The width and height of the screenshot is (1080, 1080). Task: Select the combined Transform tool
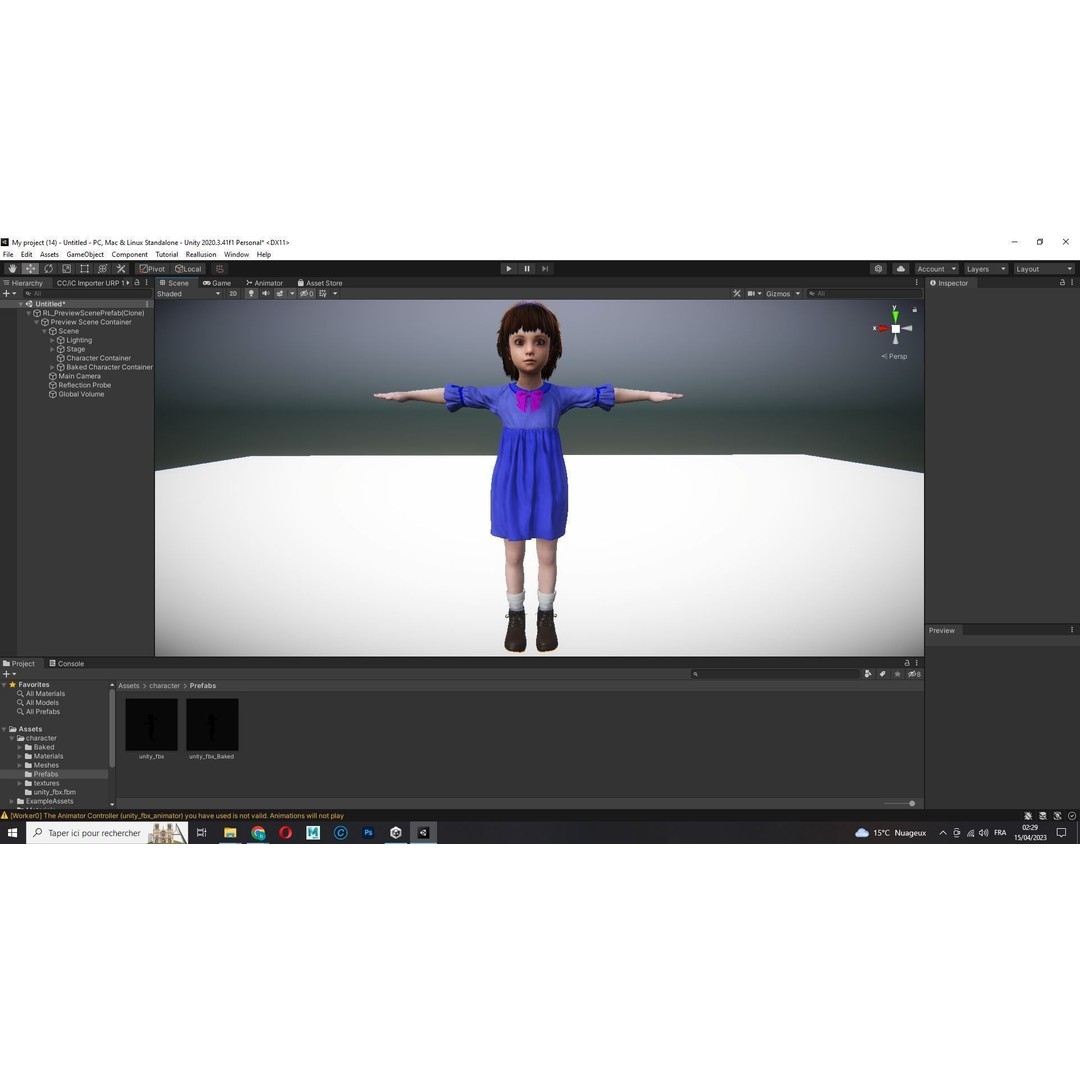pyautogui.click(x=102, y=269)
